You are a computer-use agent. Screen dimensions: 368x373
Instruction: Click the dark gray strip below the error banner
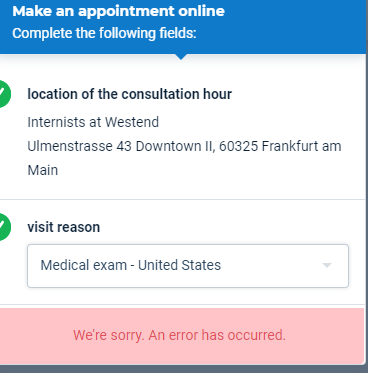click(184, 369)
